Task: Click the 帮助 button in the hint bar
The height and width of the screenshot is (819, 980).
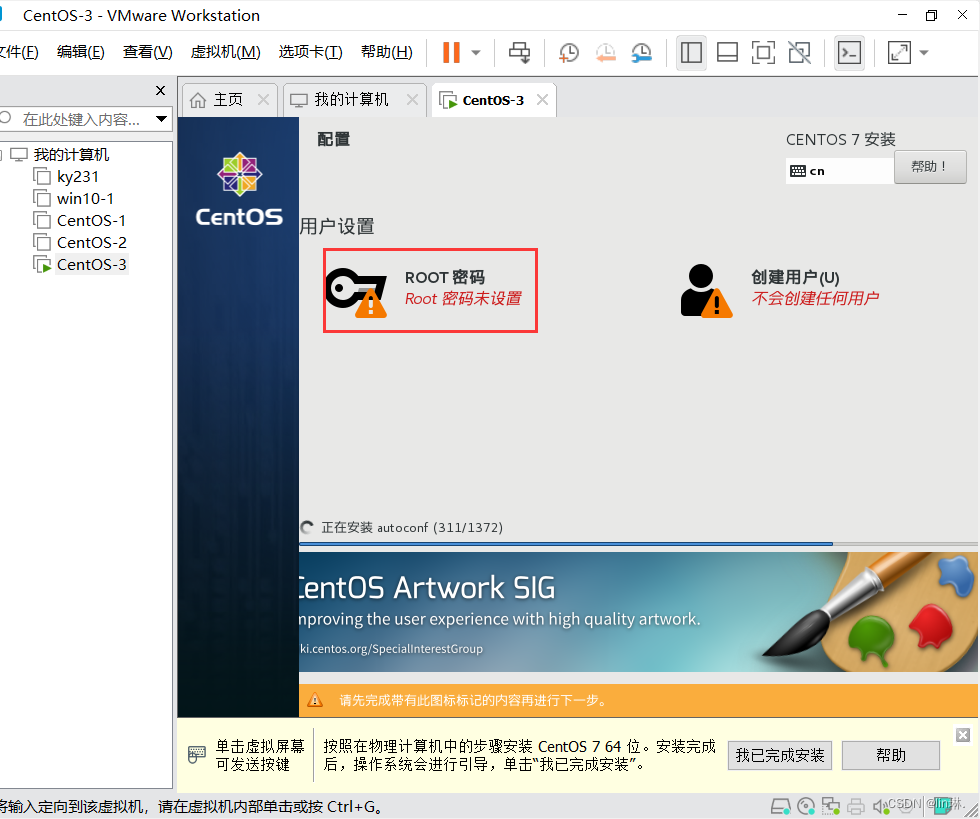Action: click(891, 755)
